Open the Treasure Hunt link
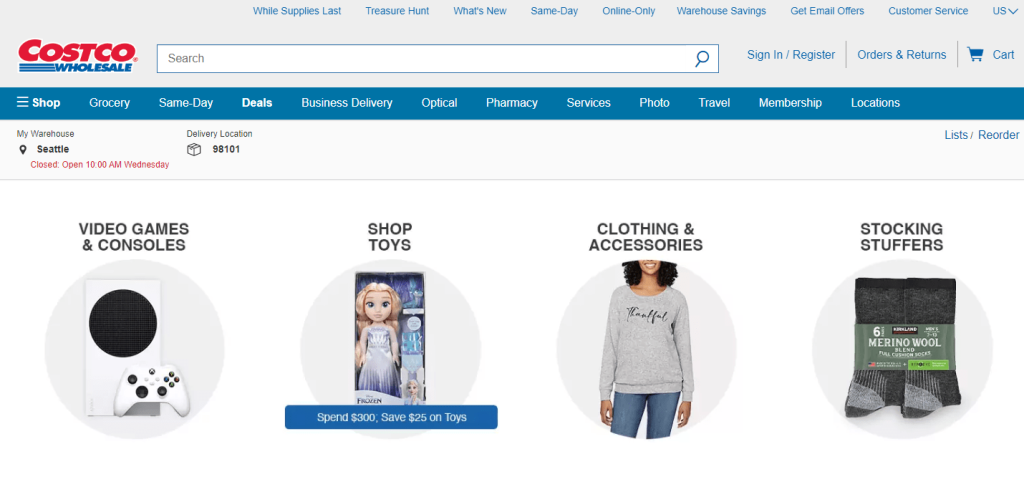 coord(397,11)
